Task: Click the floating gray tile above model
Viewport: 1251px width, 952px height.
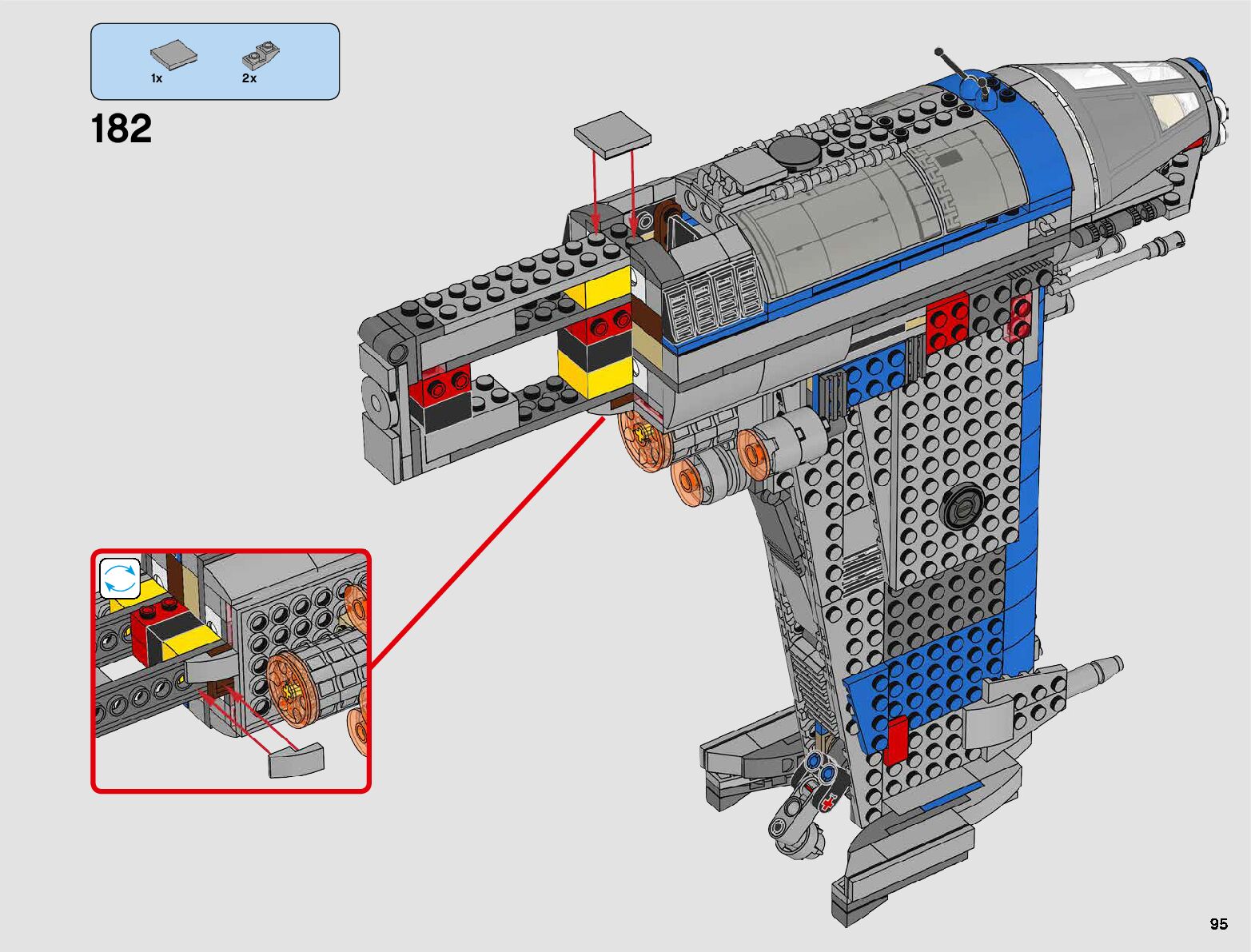Action: [x=612, y=133]
